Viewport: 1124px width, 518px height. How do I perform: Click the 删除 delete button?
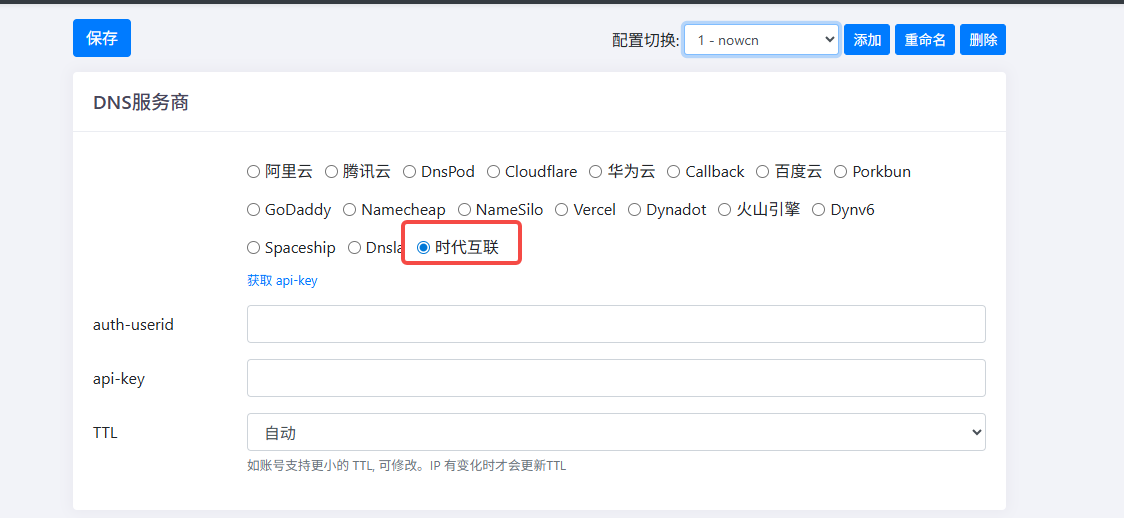pos(982,40)
